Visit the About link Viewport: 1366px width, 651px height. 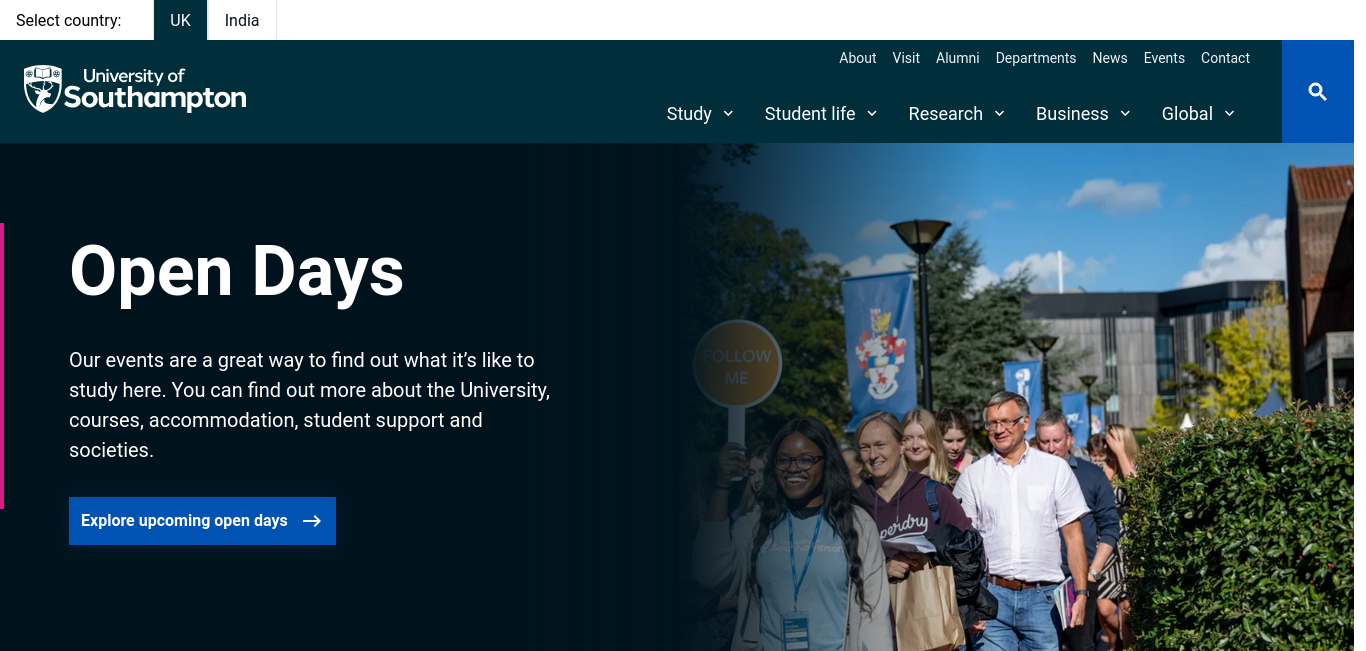click(858, 58)
